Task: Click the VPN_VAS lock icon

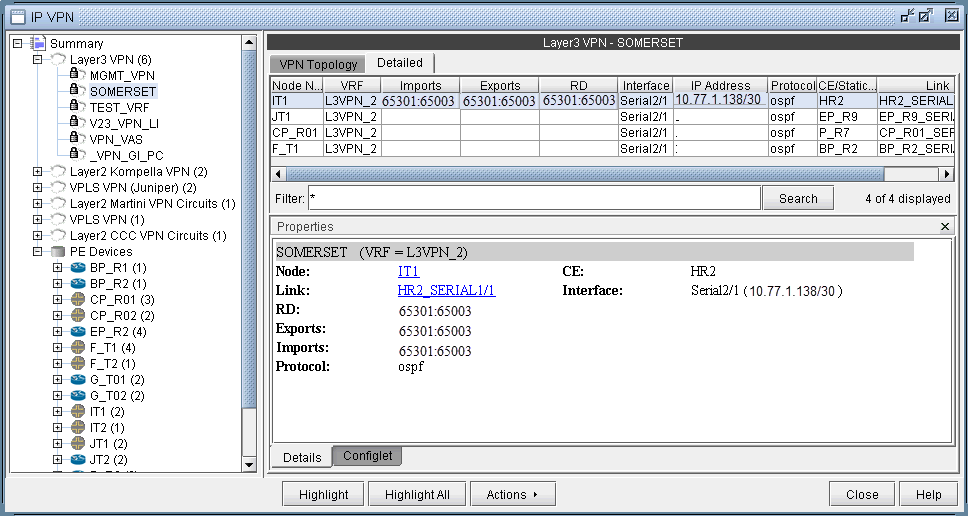Action: click(75, 139)
